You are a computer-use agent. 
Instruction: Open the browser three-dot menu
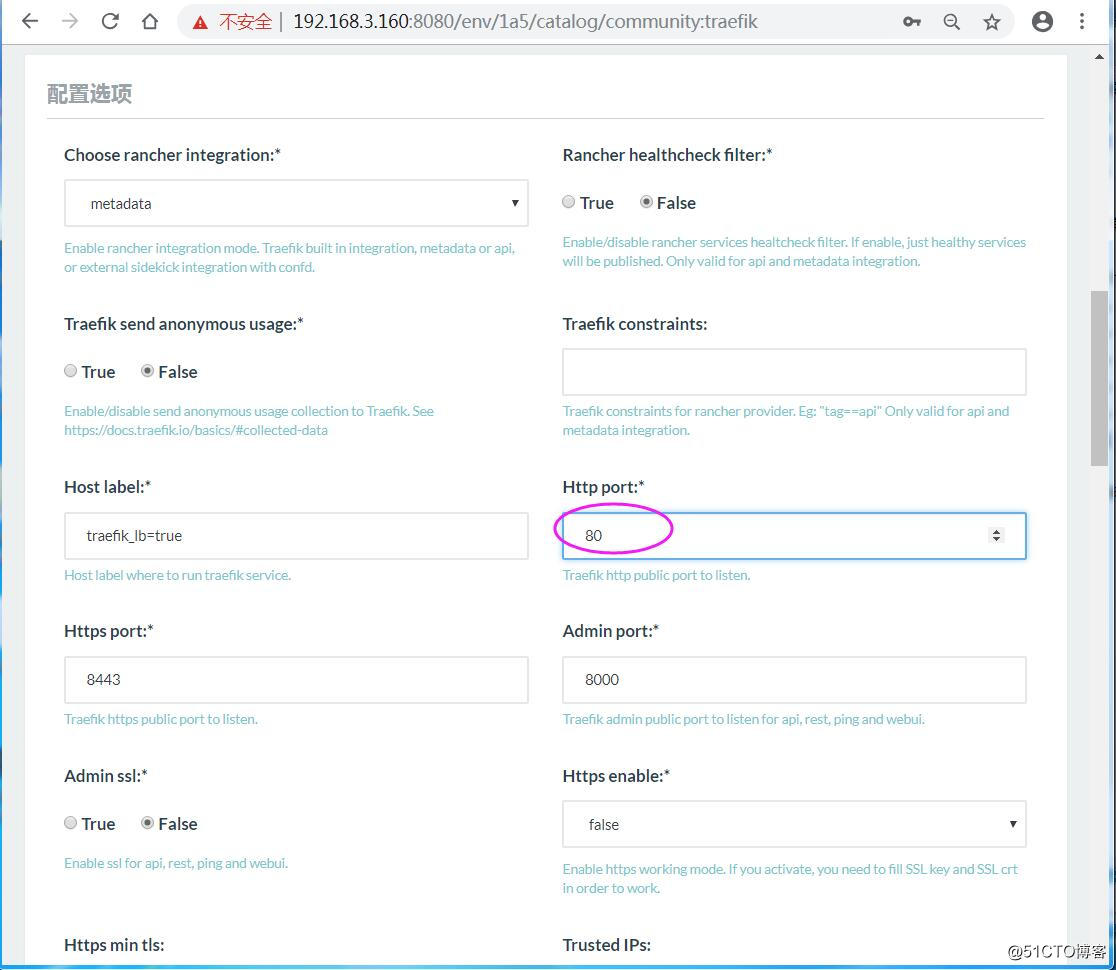pos(1082,21)
